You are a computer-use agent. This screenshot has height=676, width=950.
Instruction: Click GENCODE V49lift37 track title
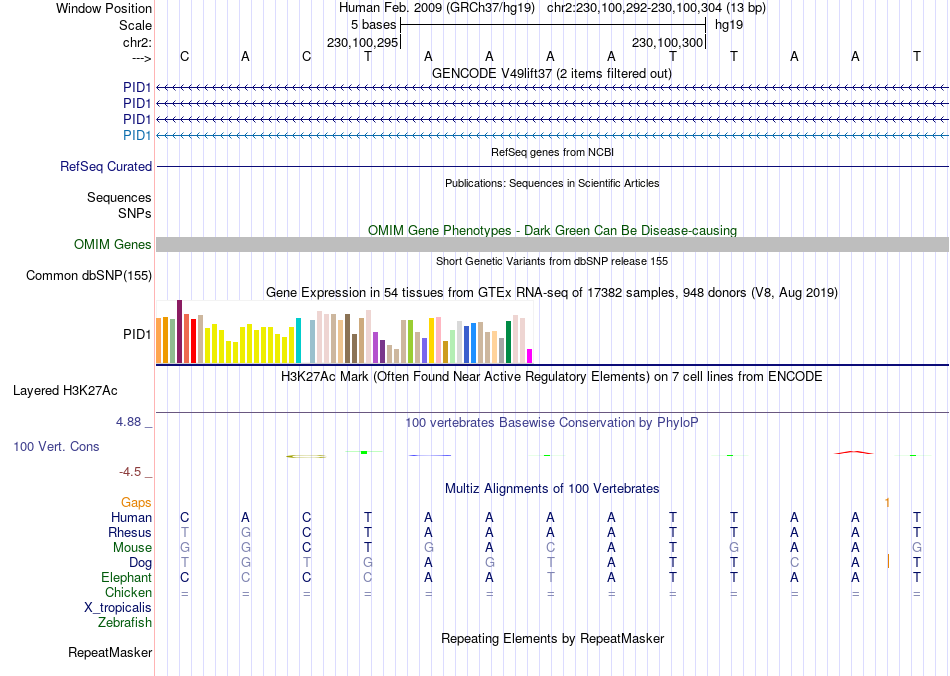point(552,73)
